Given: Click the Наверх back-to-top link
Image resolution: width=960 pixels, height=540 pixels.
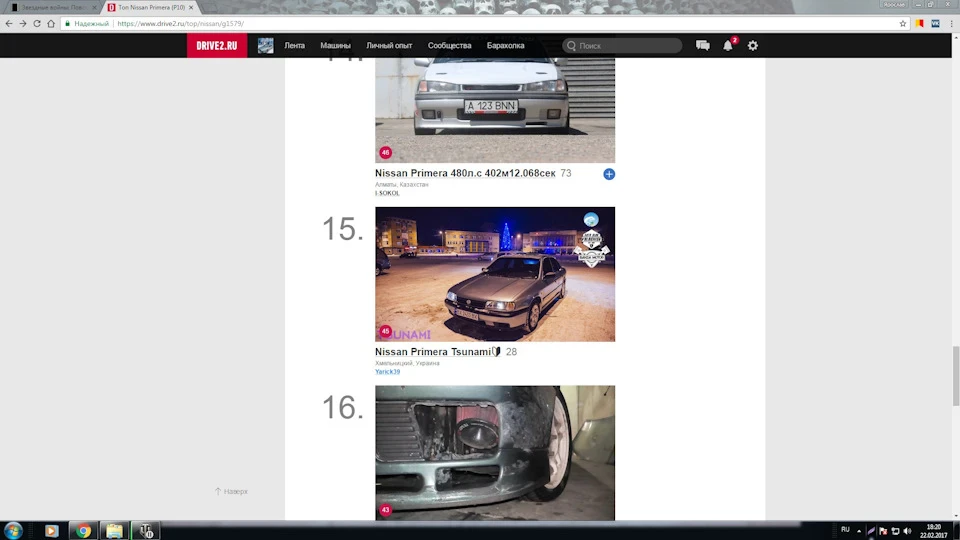Looking at the screenshot, I should [231, 491].
